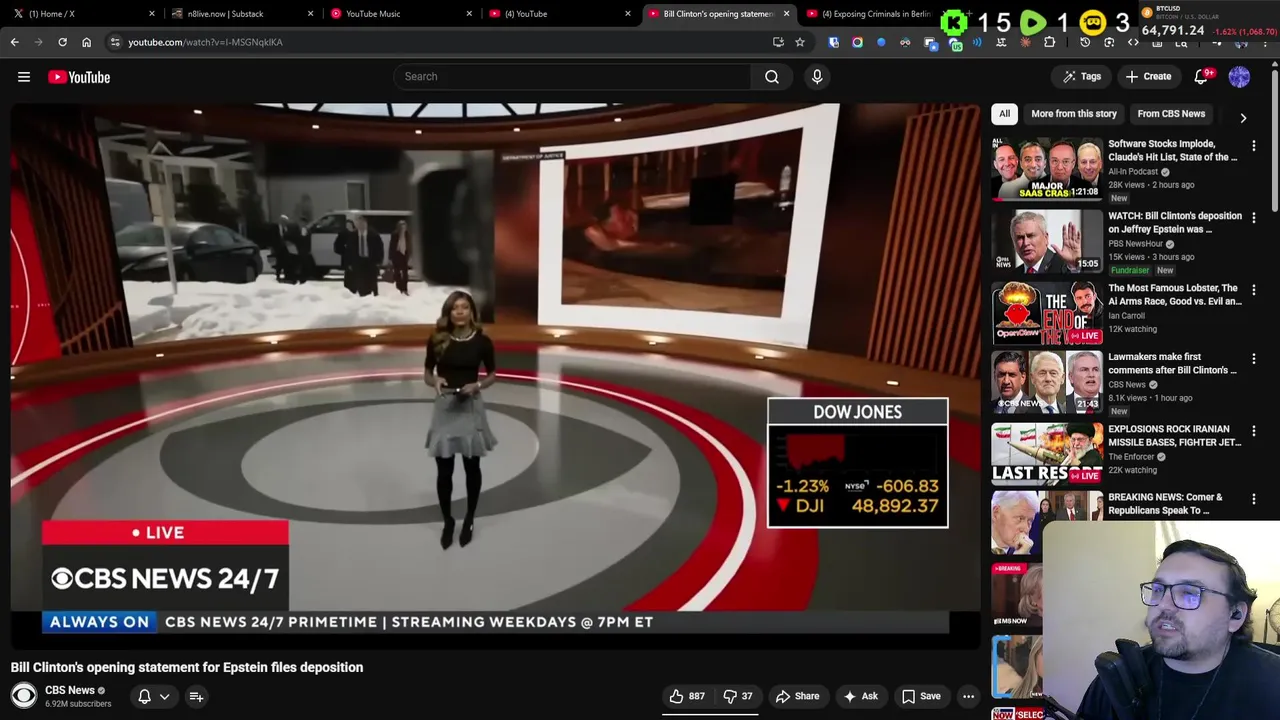Select the More from this story chip
Image resolution: width=1280 pixels, height=720 pixels.
point(1074,114)
